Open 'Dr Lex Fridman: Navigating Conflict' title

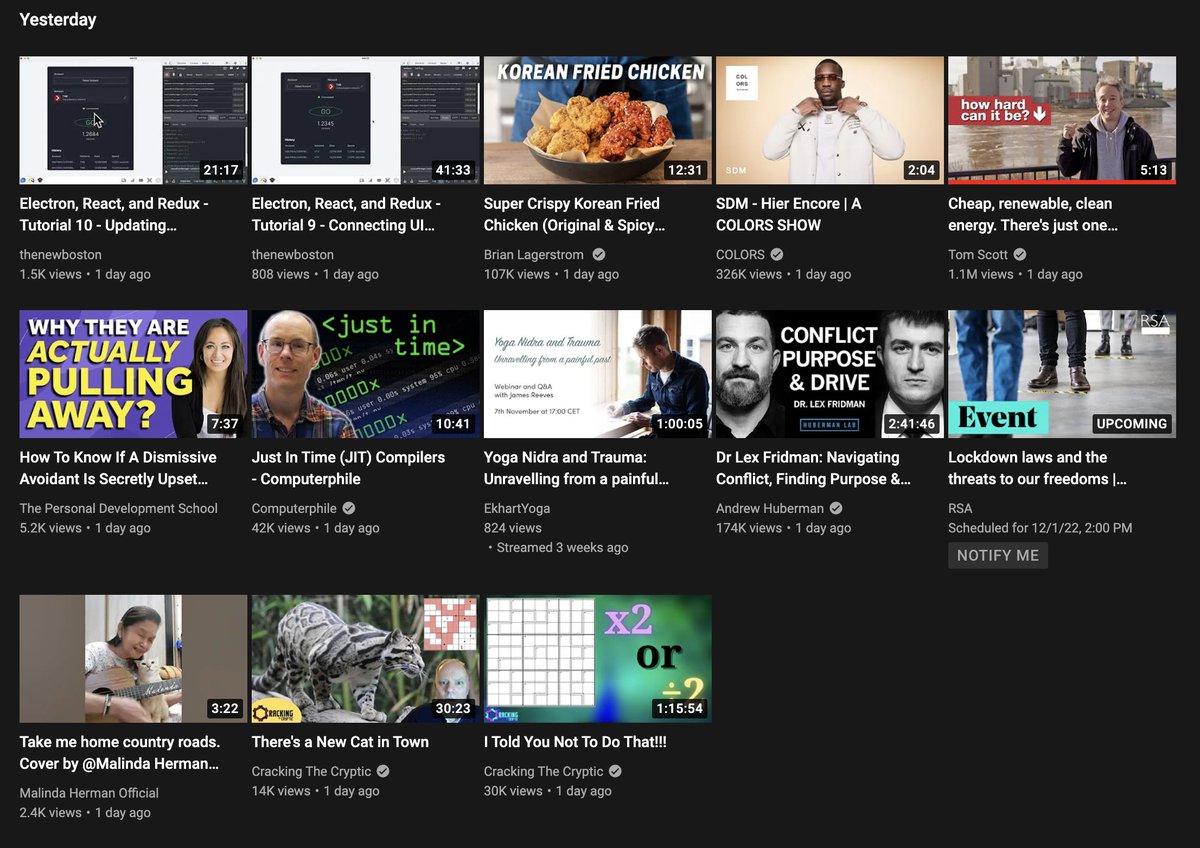click(813, 468)
